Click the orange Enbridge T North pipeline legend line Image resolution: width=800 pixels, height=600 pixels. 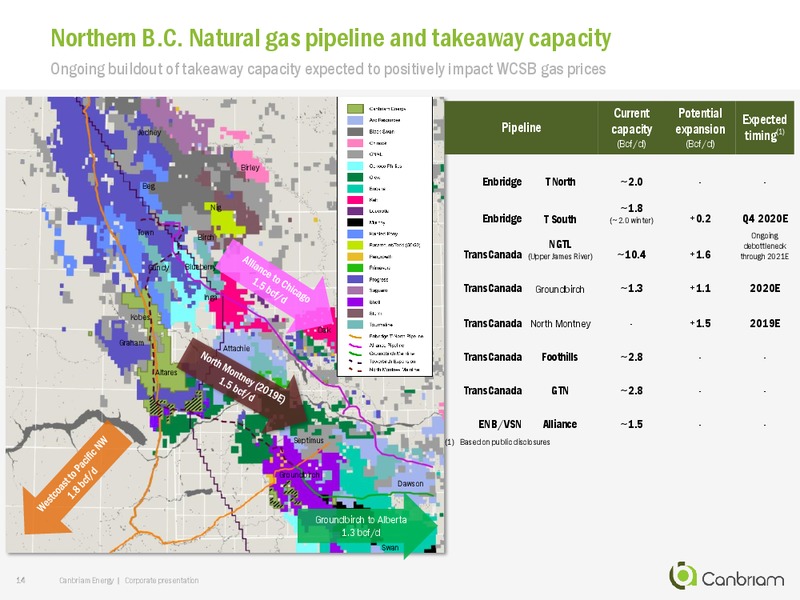click(355, 336)
